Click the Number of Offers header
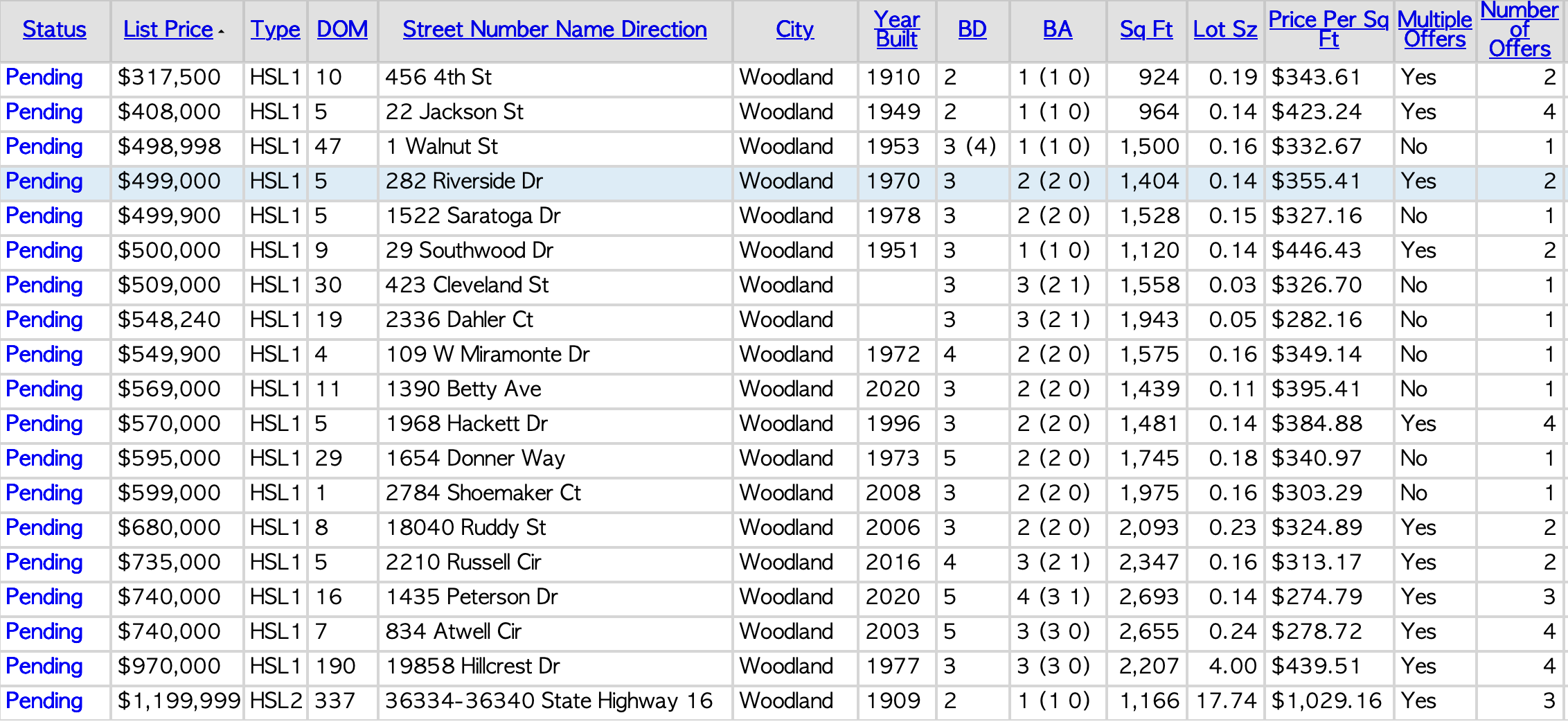The image size is (1568, 722). [1520, 30]
